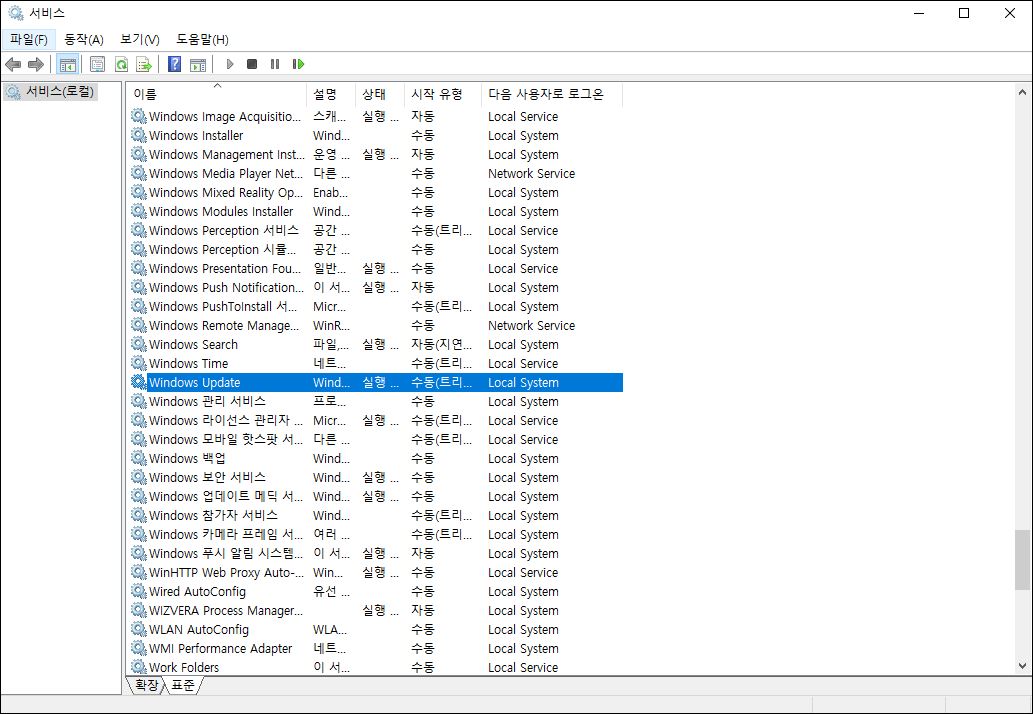Screen dimensions: 1033x714
Task: Select Windows 모바일 핫스팟 service
Action: pos(376,439)
